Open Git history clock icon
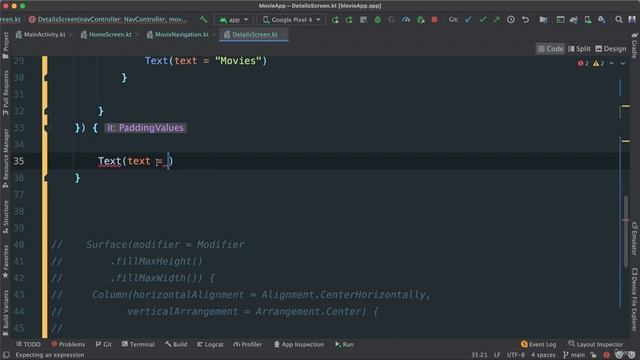The width and height of the screenshot is (640, 360). [x=511, y=20]
